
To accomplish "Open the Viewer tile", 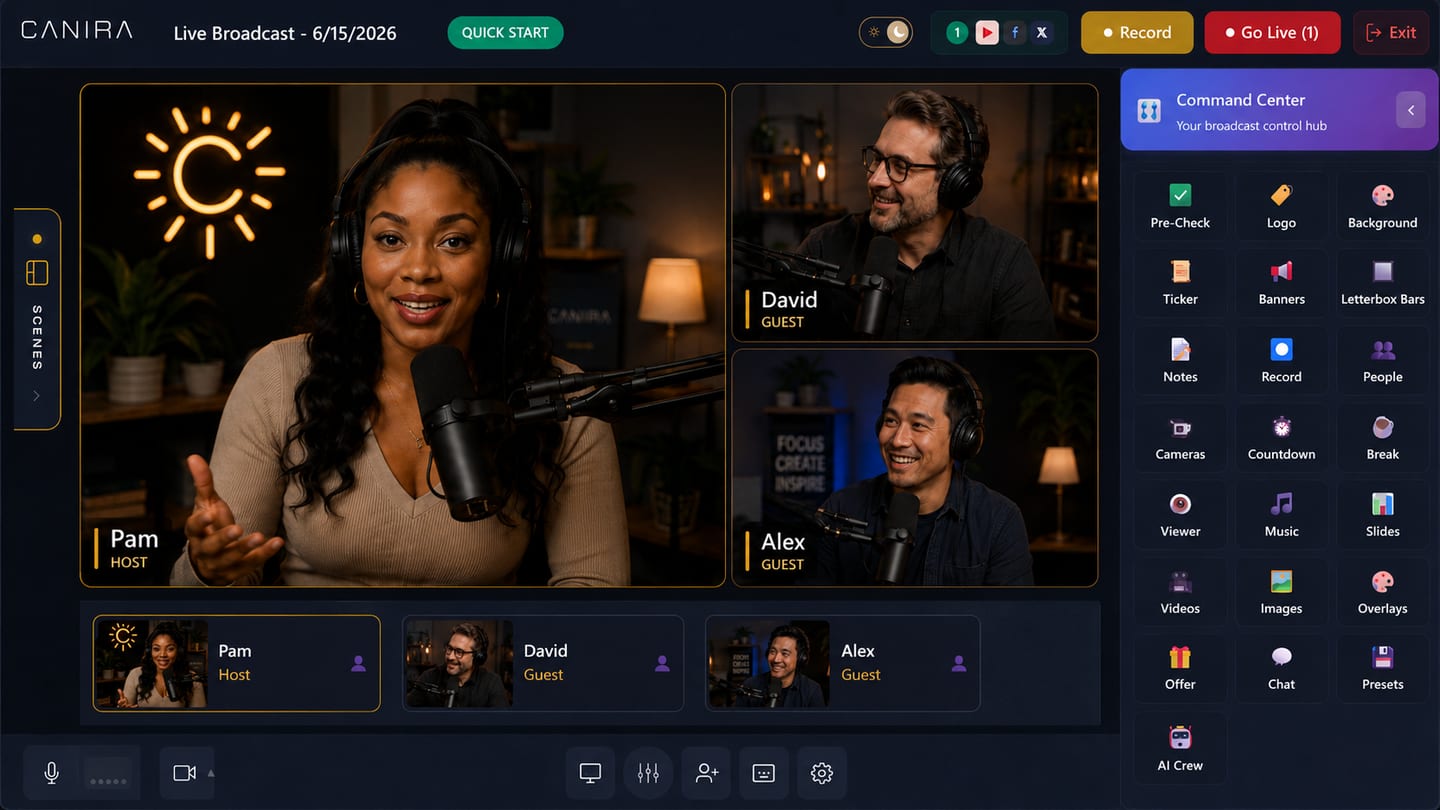I will pyautogui.click(x=1180, y=513).
